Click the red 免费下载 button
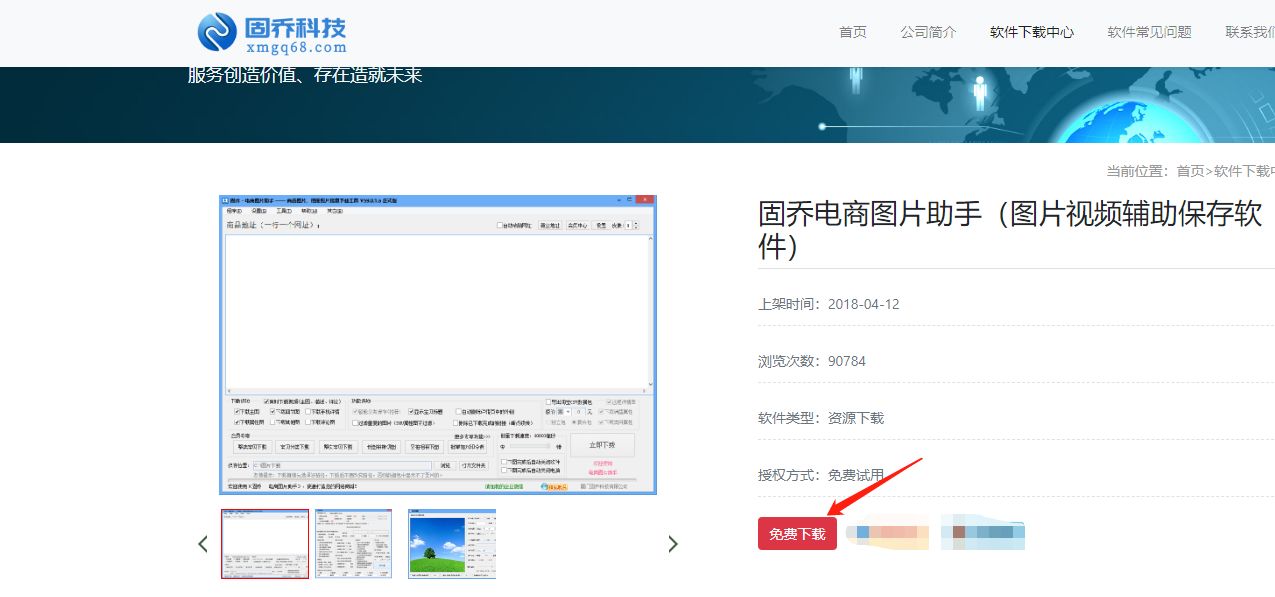This screenshot has height=597, width=1275. 797,534
